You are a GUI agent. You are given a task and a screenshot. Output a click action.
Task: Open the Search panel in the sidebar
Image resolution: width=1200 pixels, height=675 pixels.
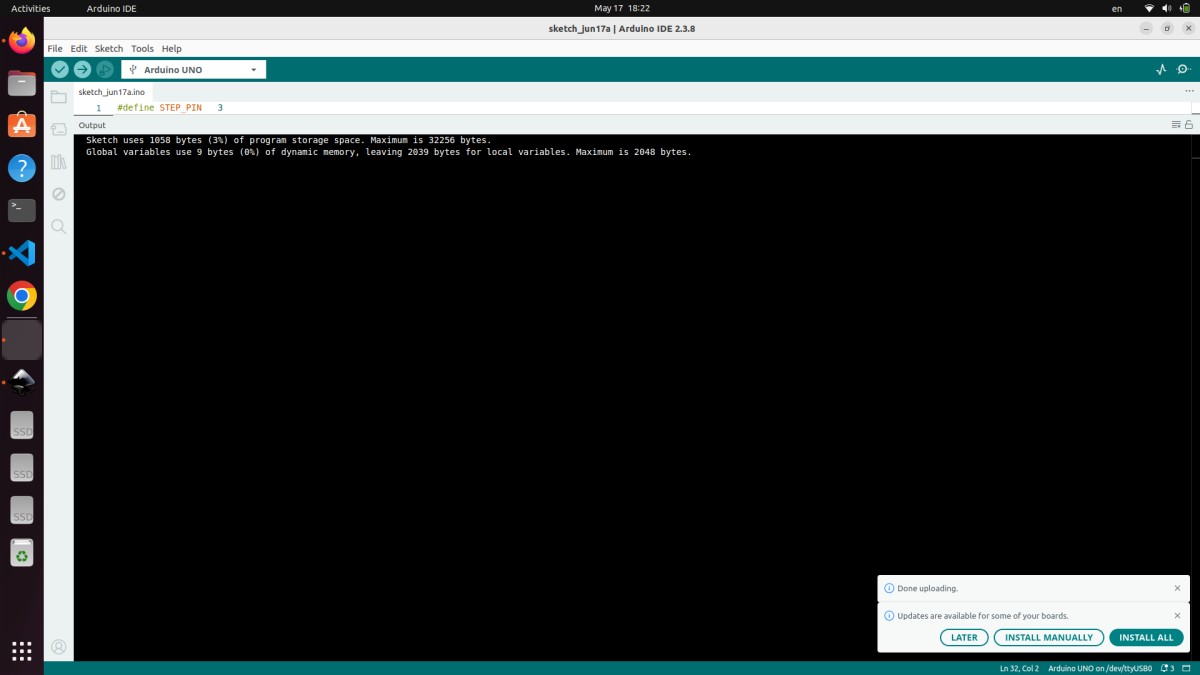point(59,227)
